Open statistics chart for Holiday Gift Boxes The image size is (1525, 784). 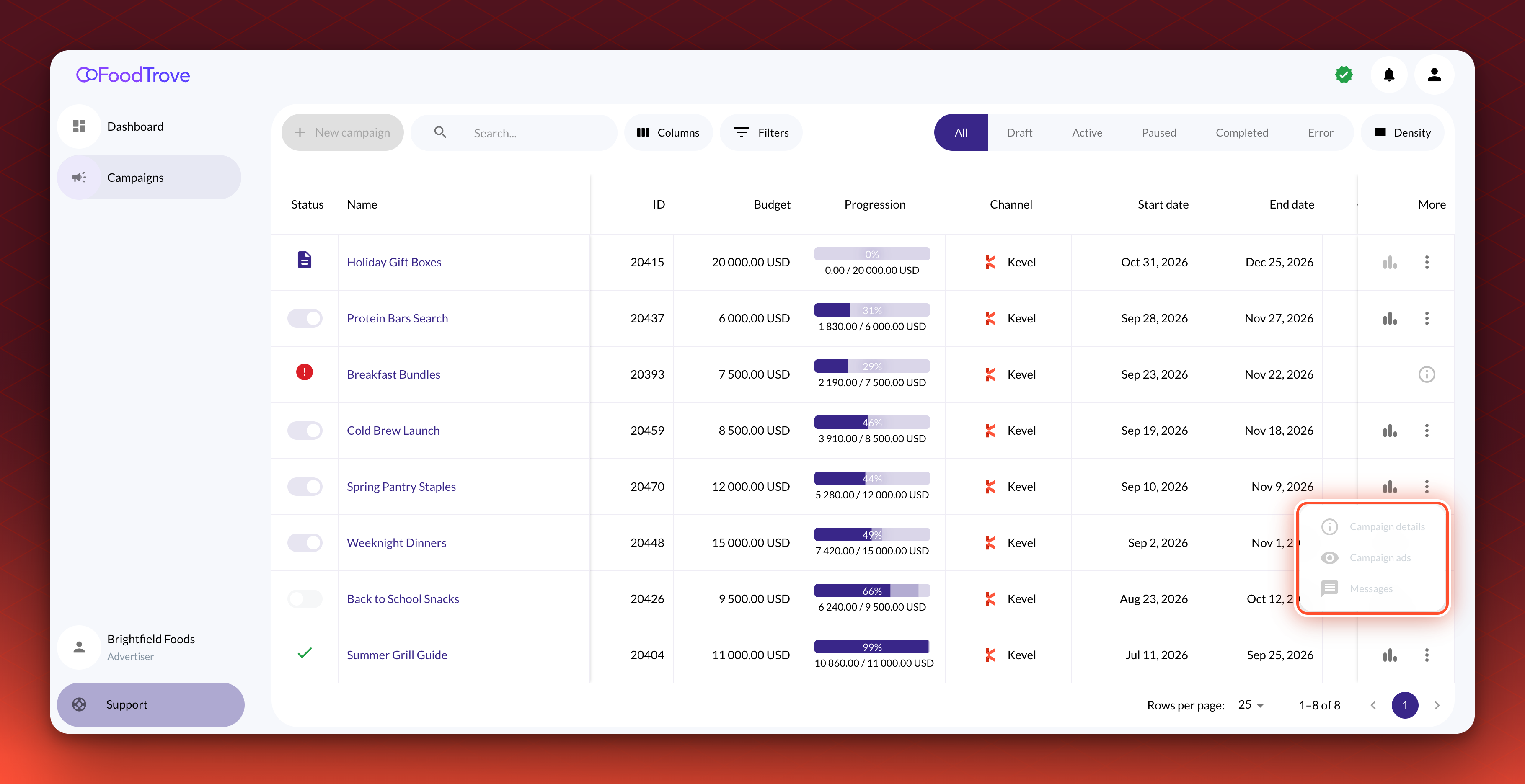tap(1389, 262)
